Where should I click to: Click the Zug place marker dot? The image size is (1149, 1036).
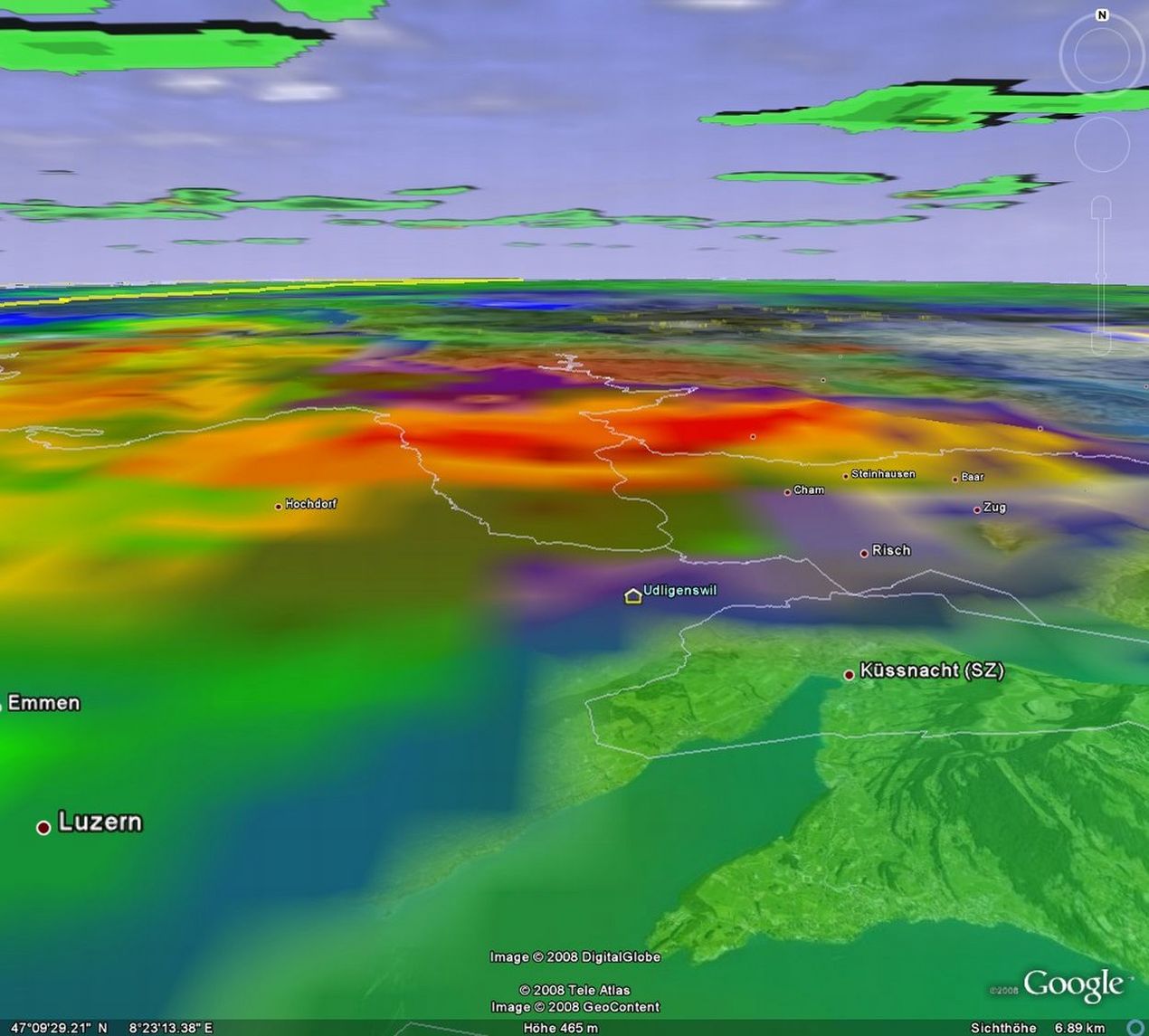click(977, 510)
